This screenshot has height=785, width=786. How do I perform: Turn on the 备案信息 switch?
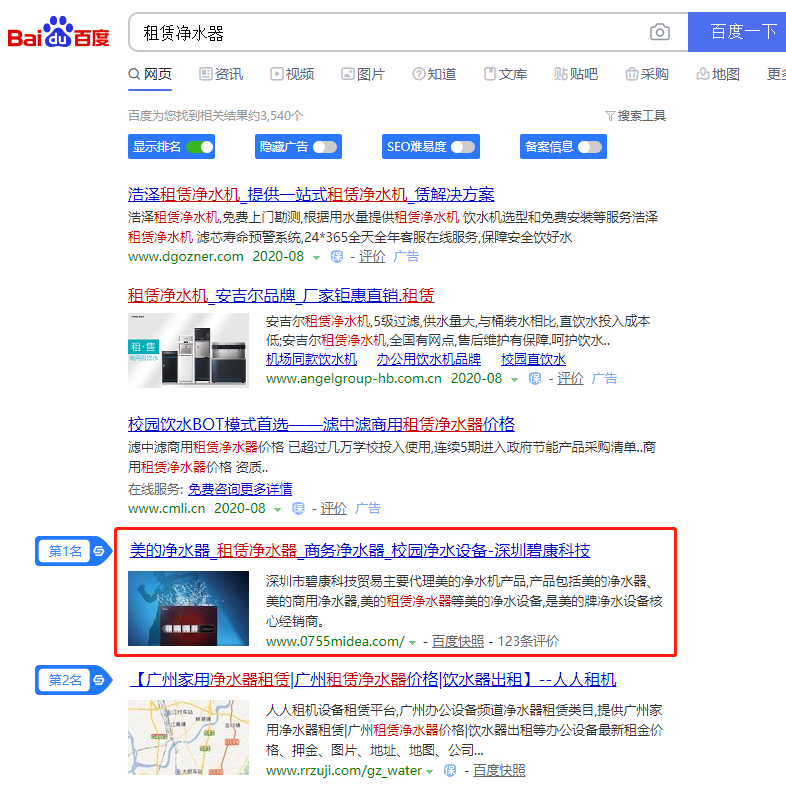click(x=590, y=147)
